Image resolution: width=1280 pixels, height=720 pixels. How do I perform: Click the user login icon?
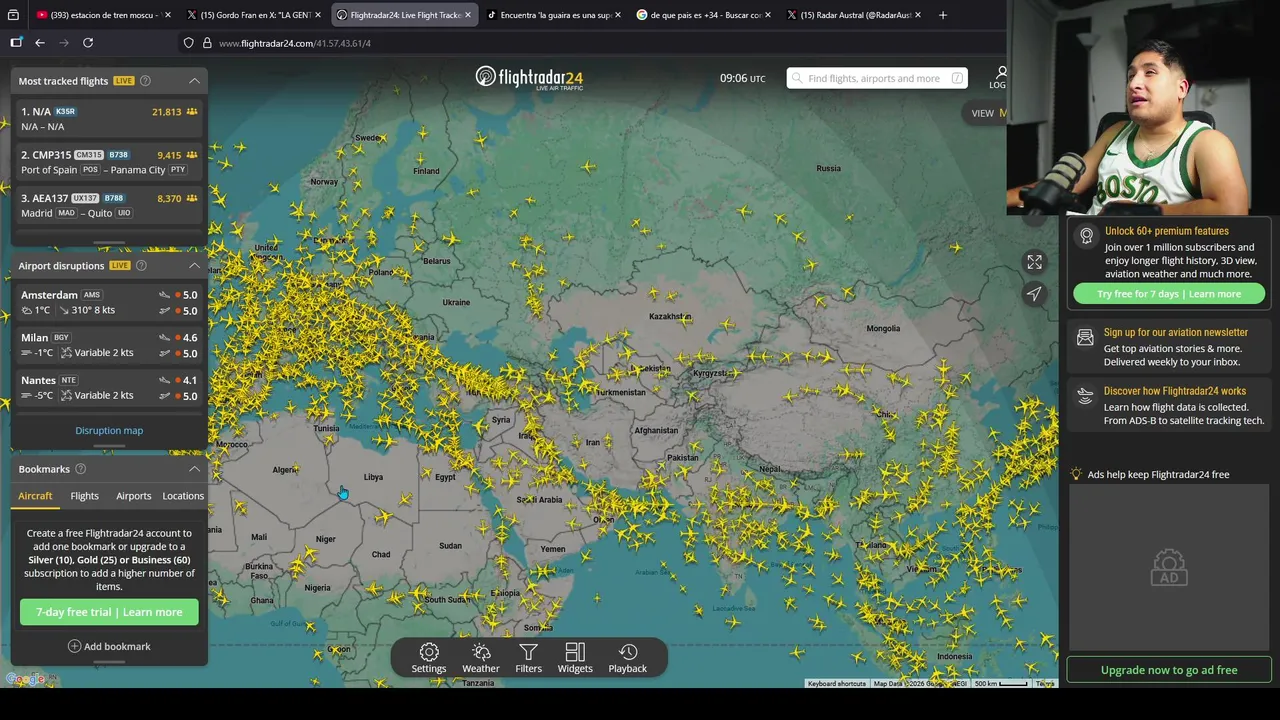[1000, 73]
